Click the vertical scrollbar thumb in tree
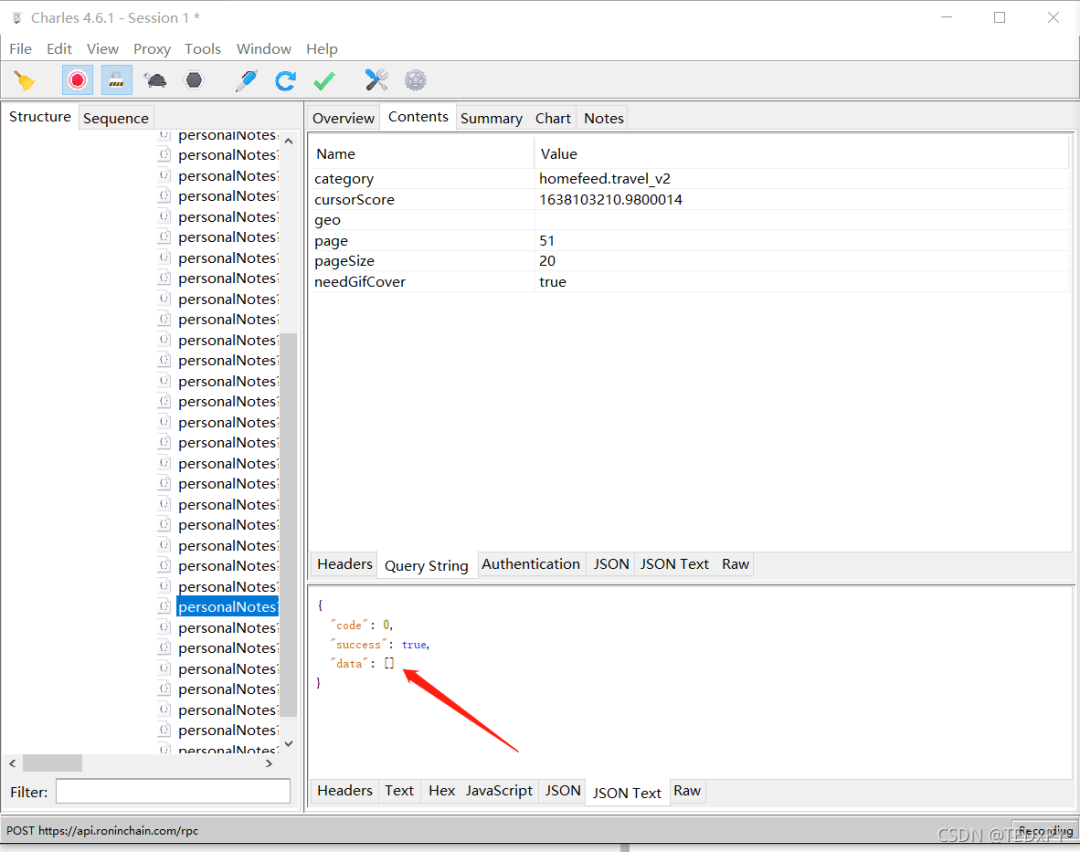 [x=289, y=526]
